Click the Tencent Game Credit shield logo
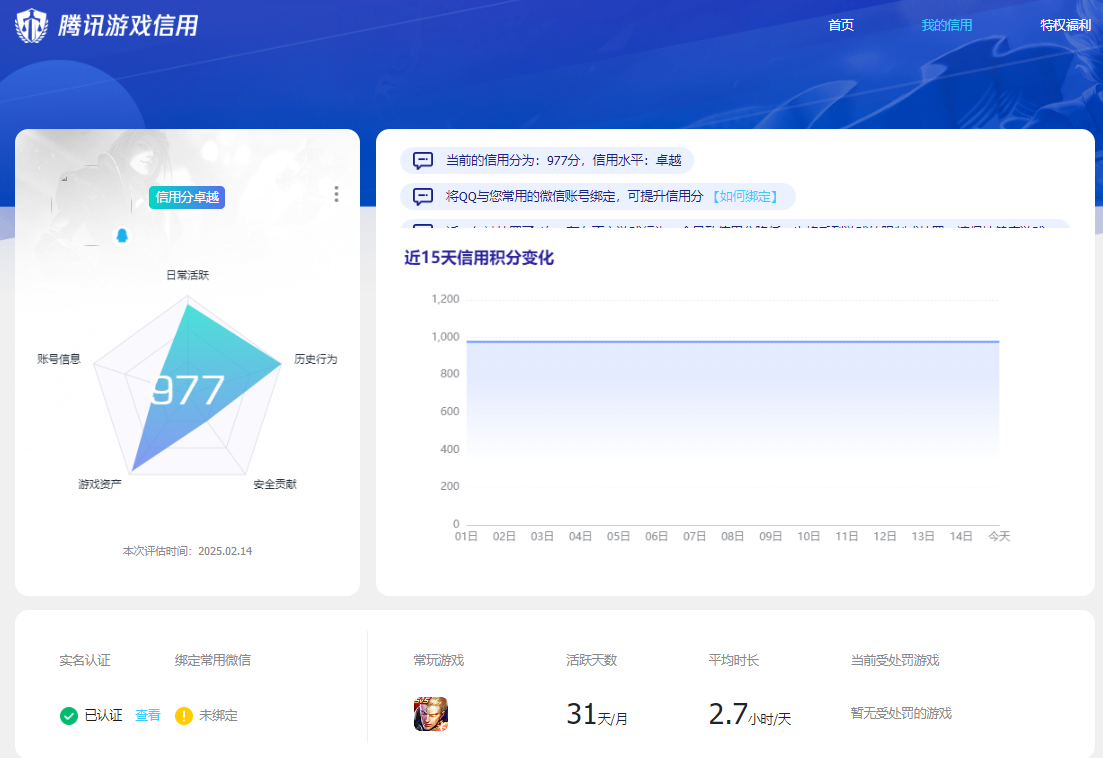The height and width of the screenshot is (758, 1103). coord(32,26)
